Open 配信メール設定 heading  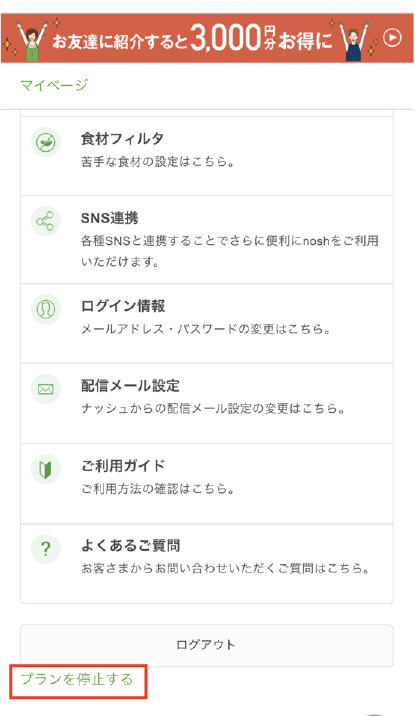pyautogui.click(x=130, y=386)
